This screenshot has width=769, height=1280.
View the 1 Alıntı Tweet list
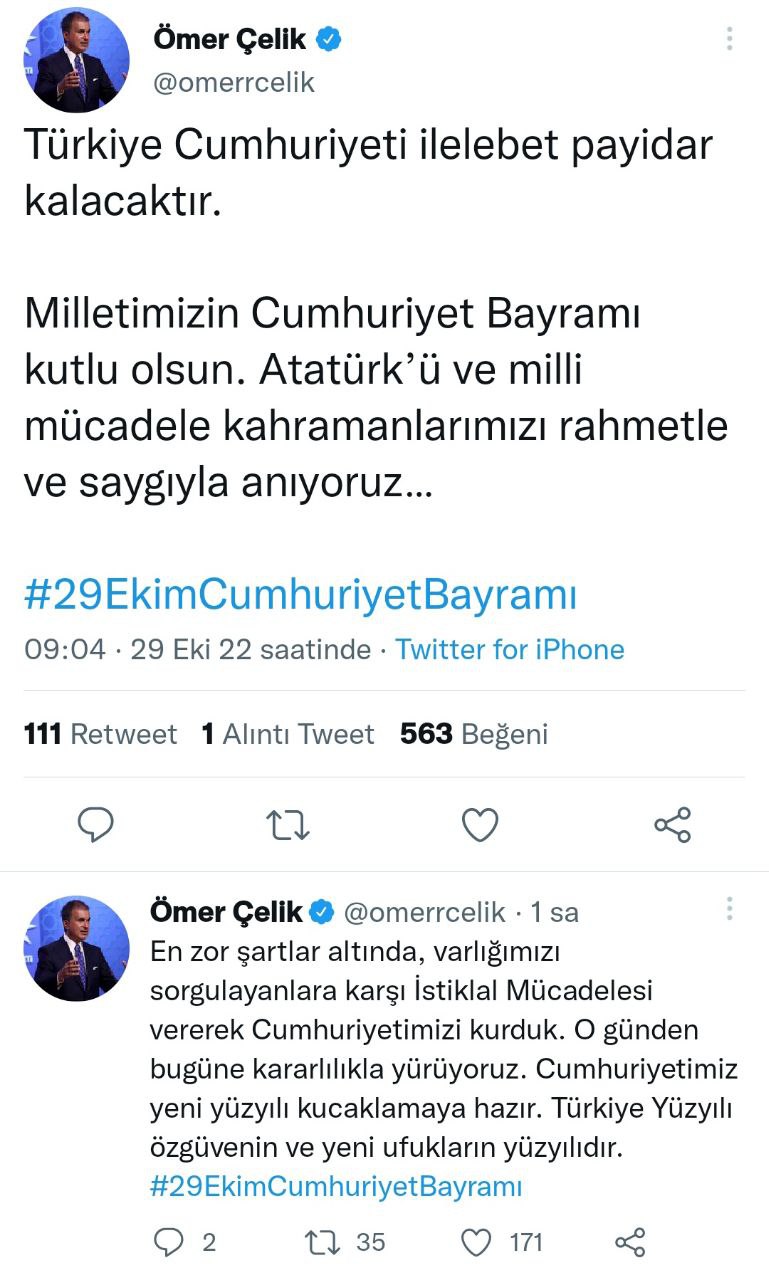[x=288, y=735]
